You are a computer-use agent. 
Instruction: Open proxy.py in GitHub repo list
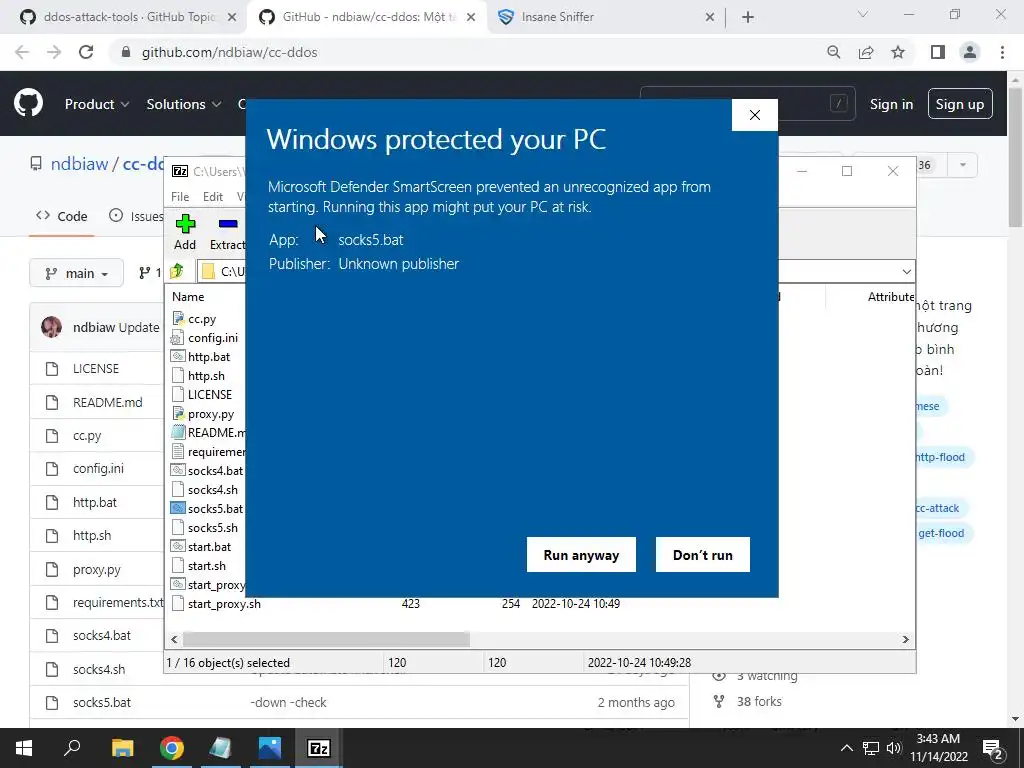[97, 569]
